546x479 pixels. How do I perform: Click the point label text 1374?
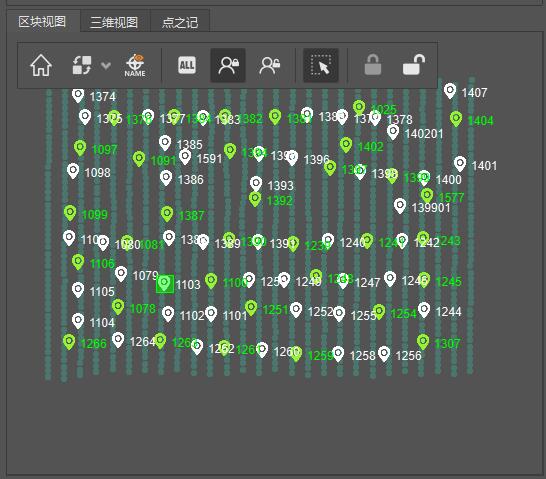coord(103,96)
